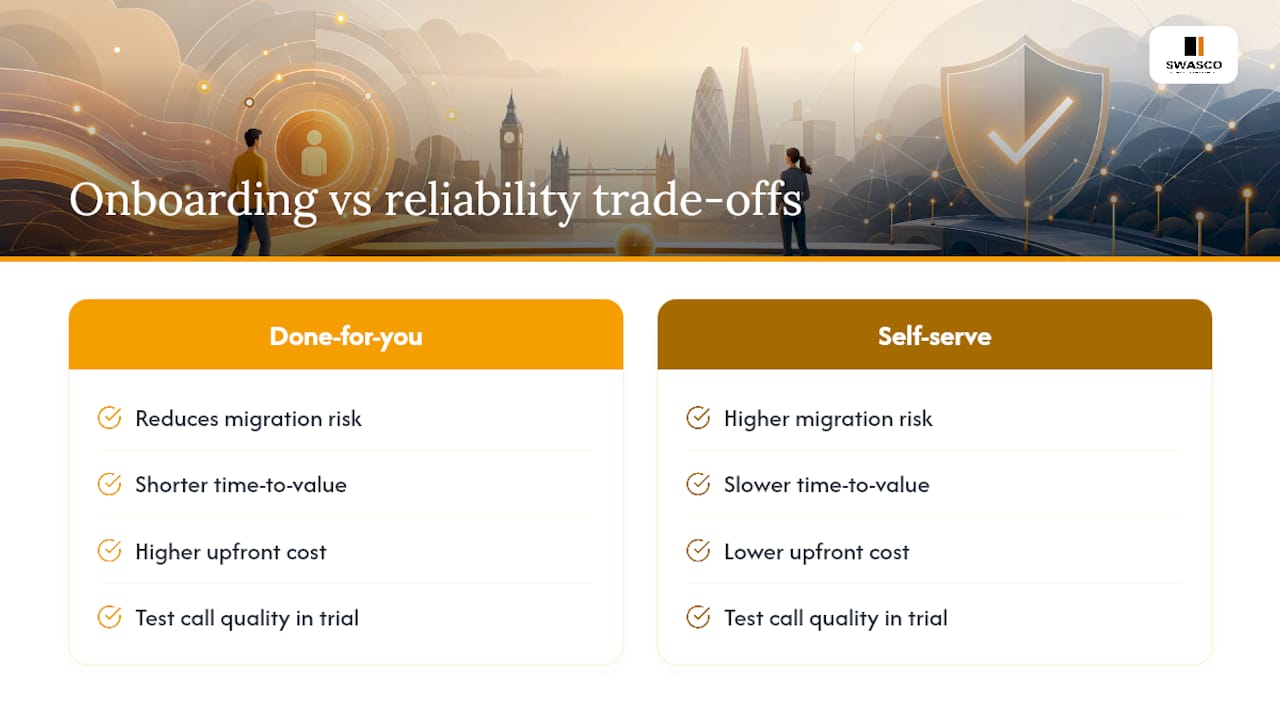The width and height of the screenshot is (1280, 720).
Task: Click the checkmark beside Reduces migration risk
Action: coord(109,418)
